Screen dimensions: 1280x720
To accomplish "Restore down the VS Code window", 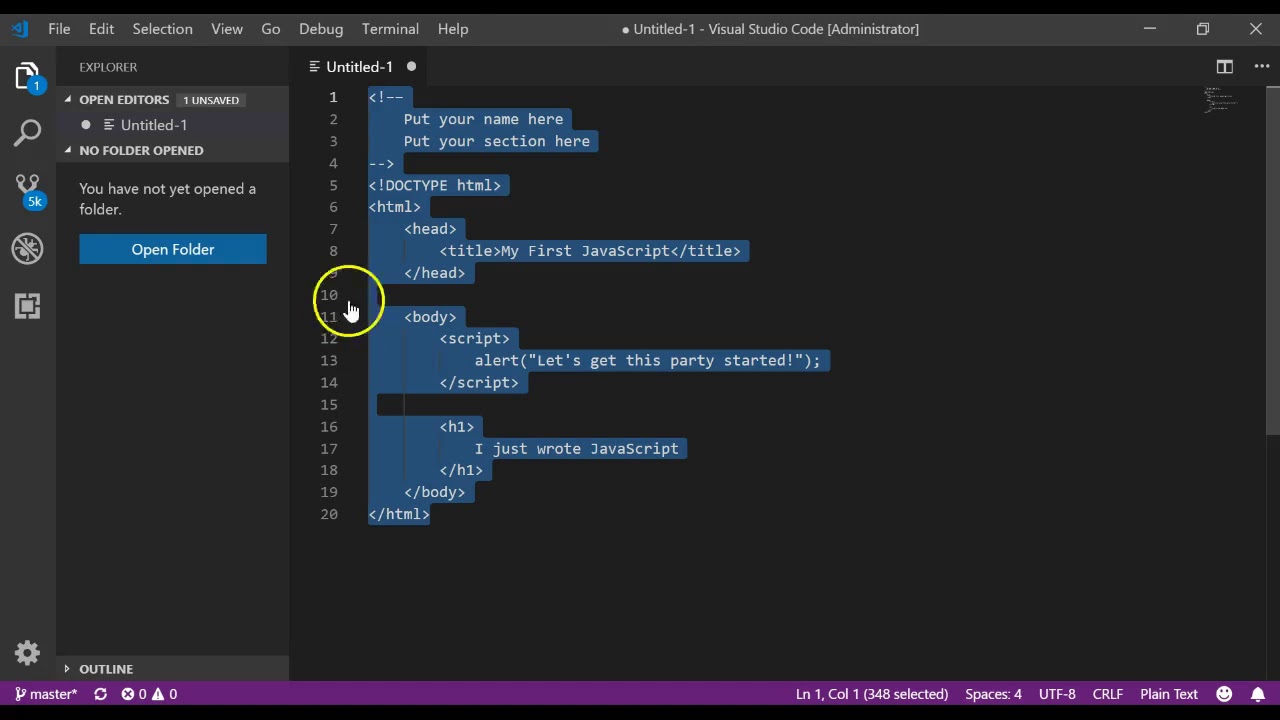I will tap(1203, 29).
